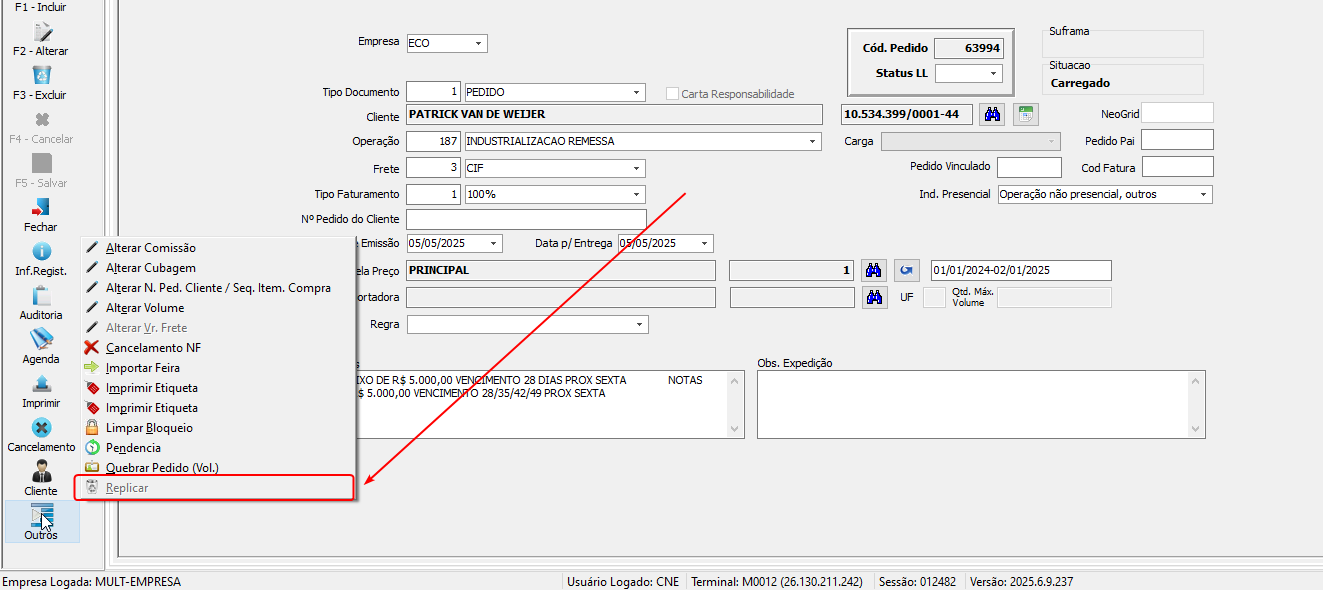Viewport: 1323px width, 590px height.
Task: Click binoculars search icon beside client CNPJ
Action: coord(992,115)
